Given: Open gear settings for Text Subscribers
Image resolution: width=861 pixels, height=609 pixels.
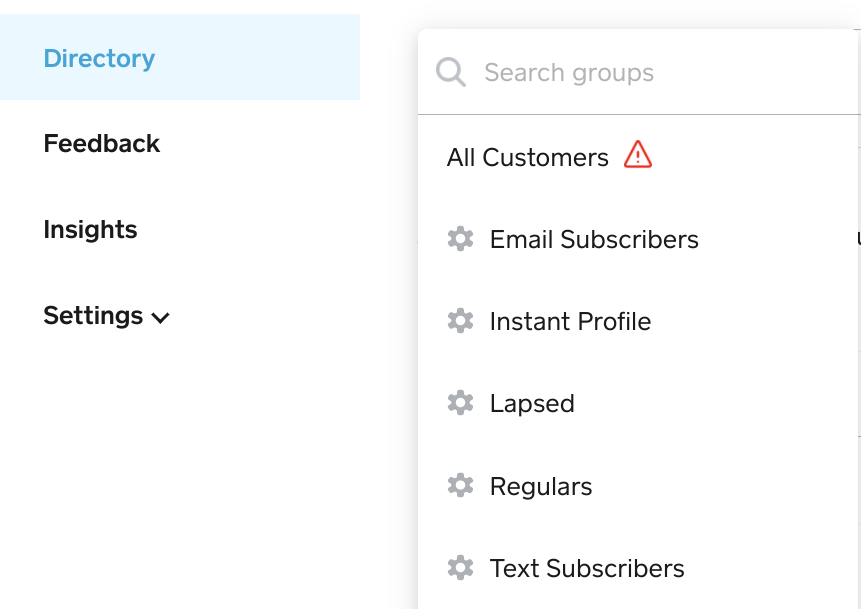Looking at the screenshot, I should (x=460, y=568).
